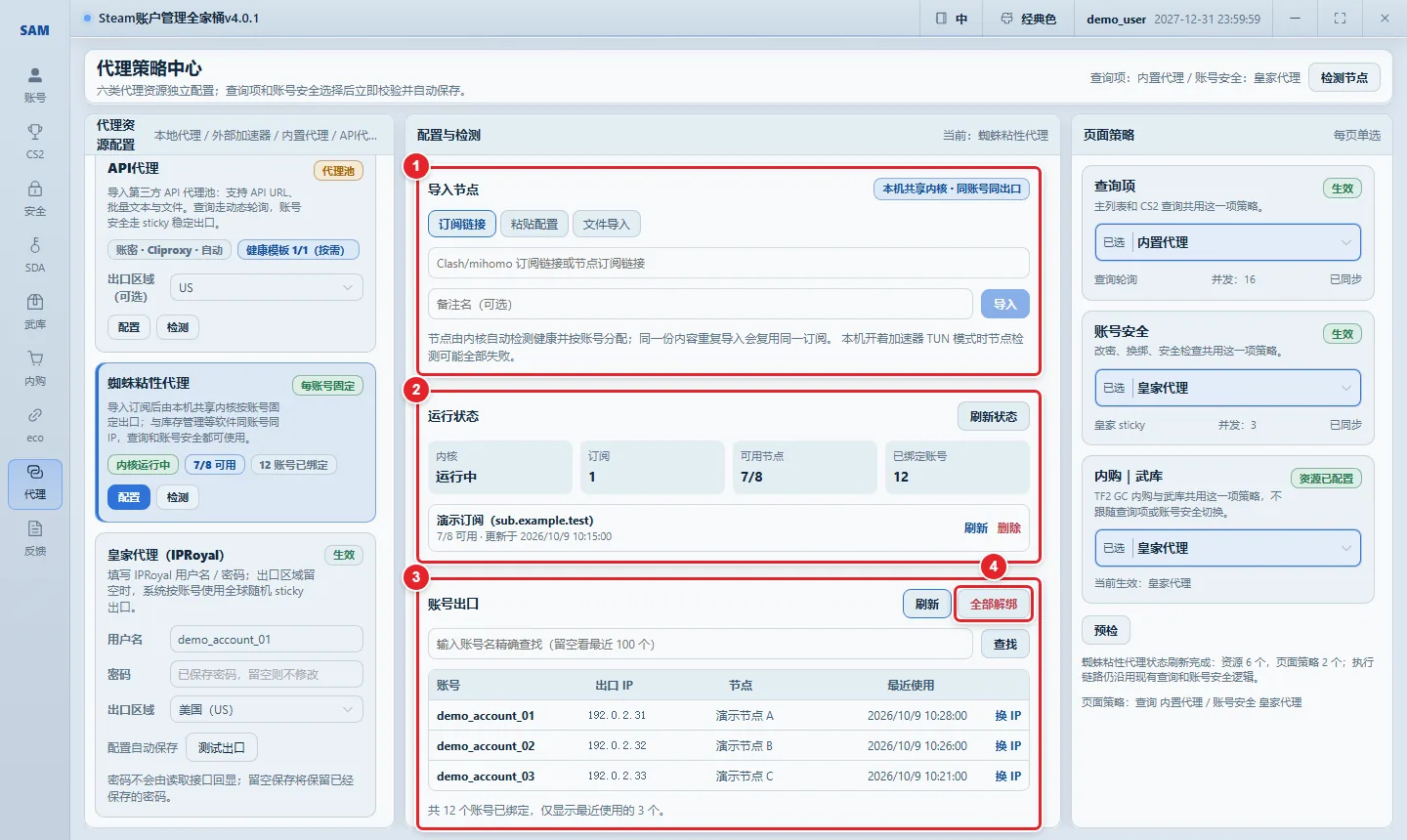This screenshot has height=840, width=1407.
Task: Click the 预检 button
Action: [1106, 630]
